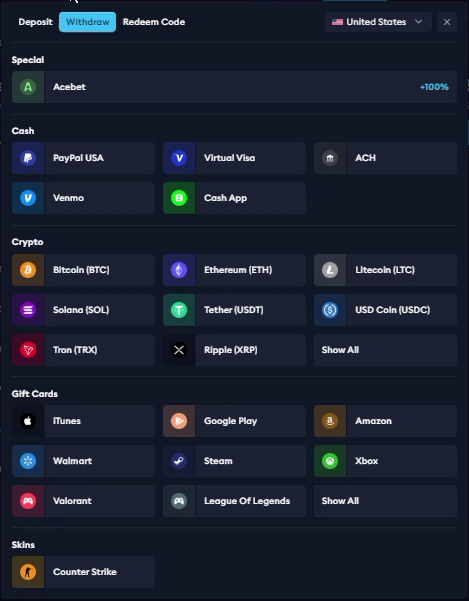Open the United States country dropdown

coord(378,22)
